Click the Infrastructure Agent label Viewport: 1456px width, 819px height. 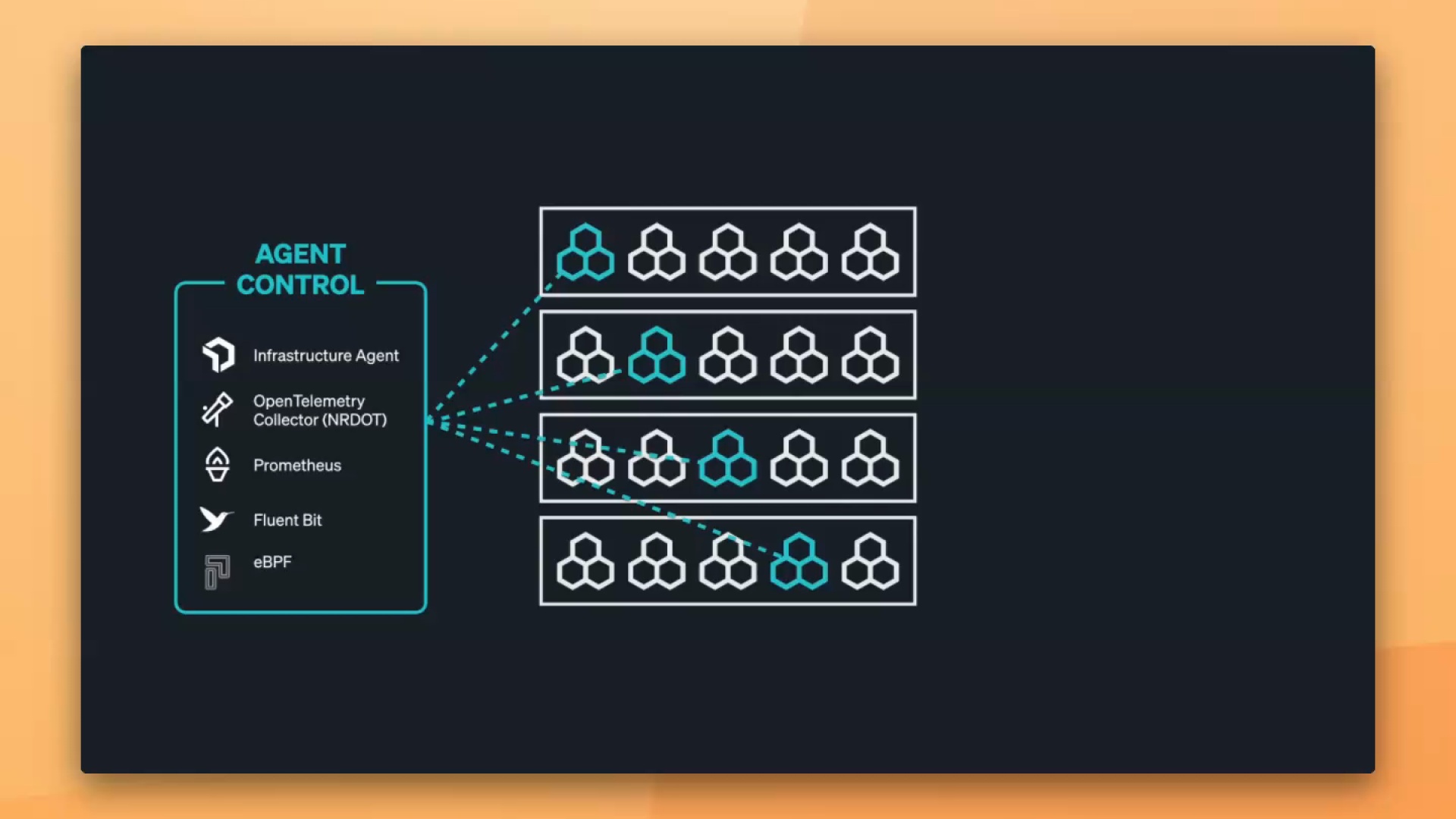coord(325,356)
